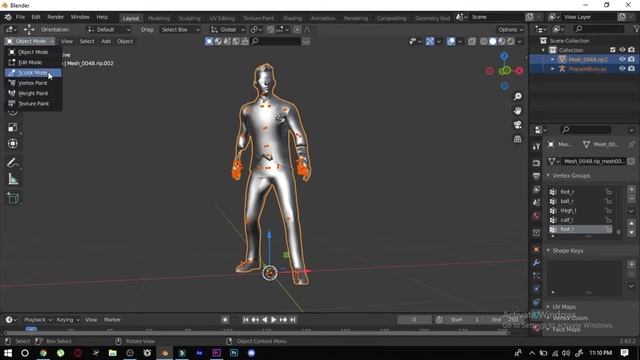Open the Tool properties tab
Viewport: 640px width, 360px height.
[x=536, y=146]
